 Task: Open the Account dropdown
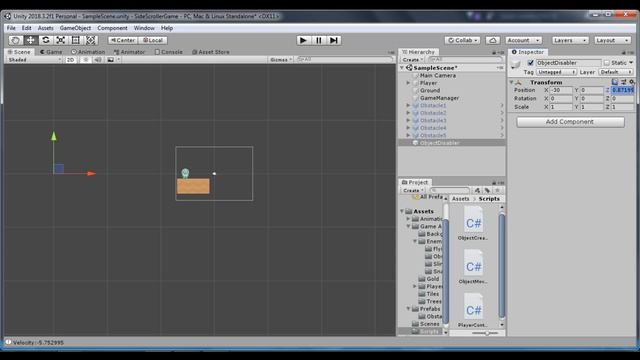(523, 40)
